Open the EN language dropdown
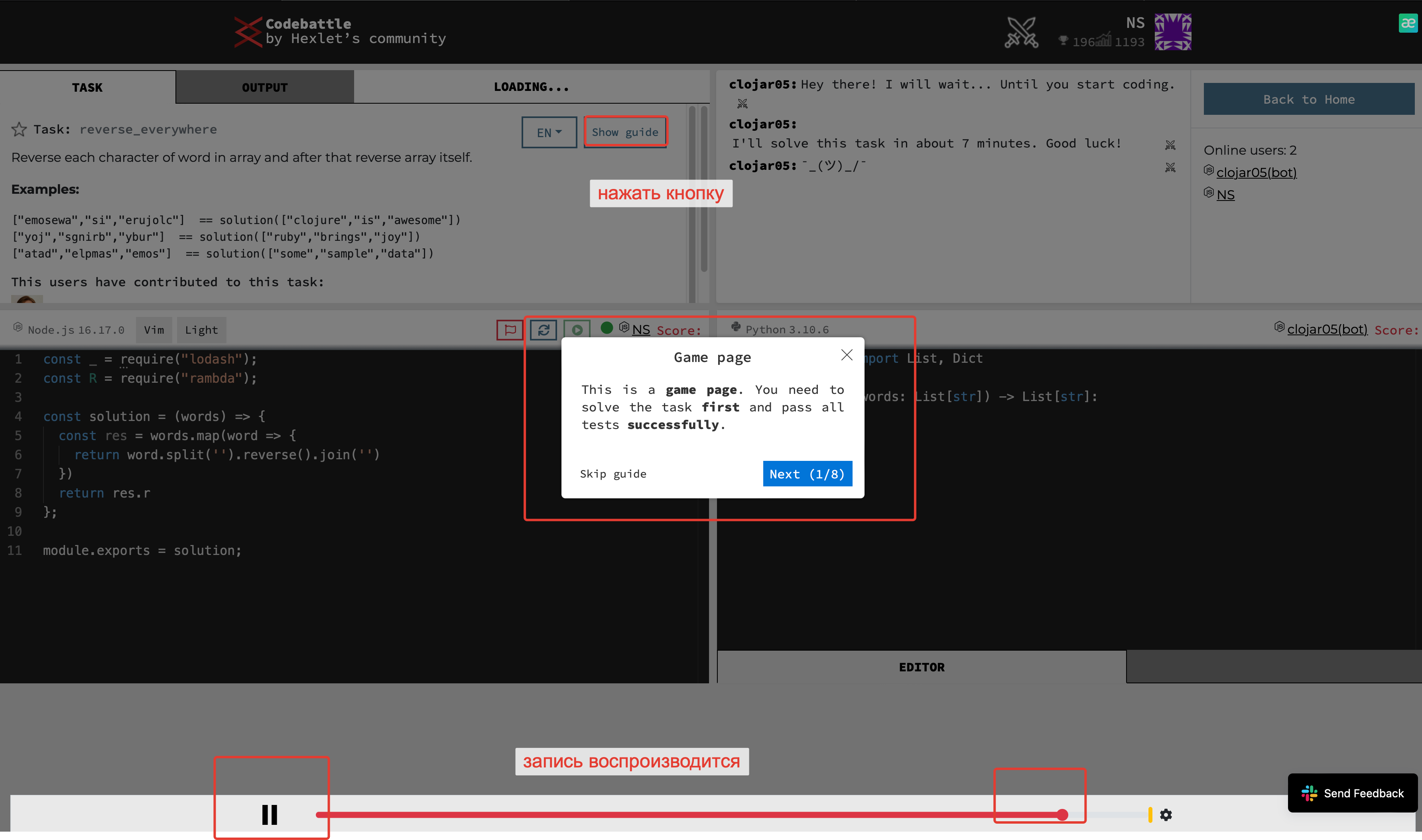Screen dimensions: 1422x840 coord(548,132)
